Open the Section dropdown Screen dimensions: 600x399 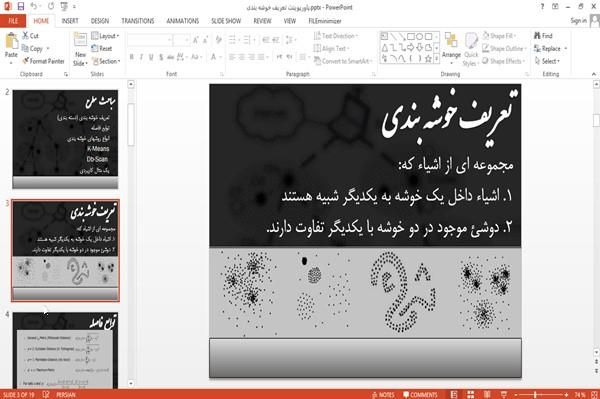coord(106,61)
